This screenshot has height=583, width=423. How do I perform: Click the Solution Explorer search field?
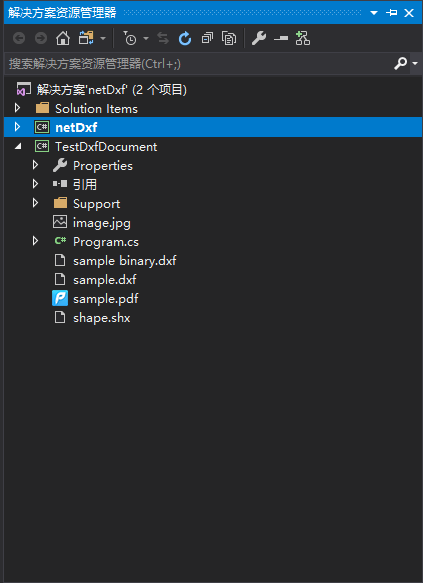pos(200,64)
